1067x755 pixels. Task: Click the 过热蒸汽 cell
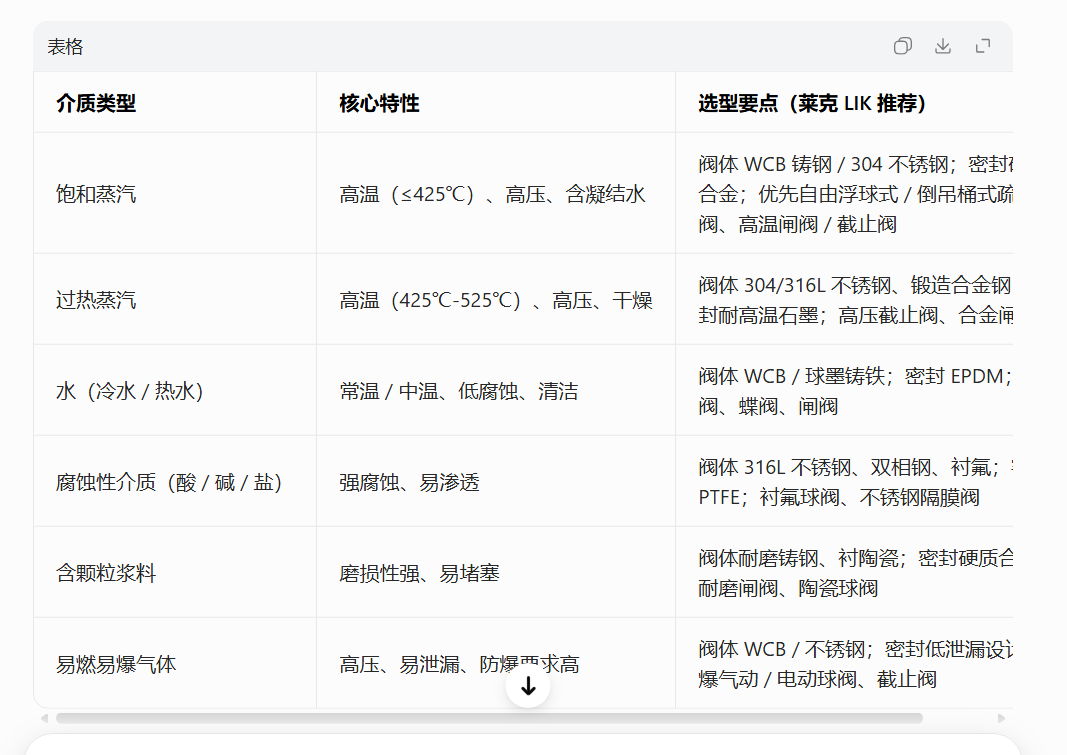(175, 300)
